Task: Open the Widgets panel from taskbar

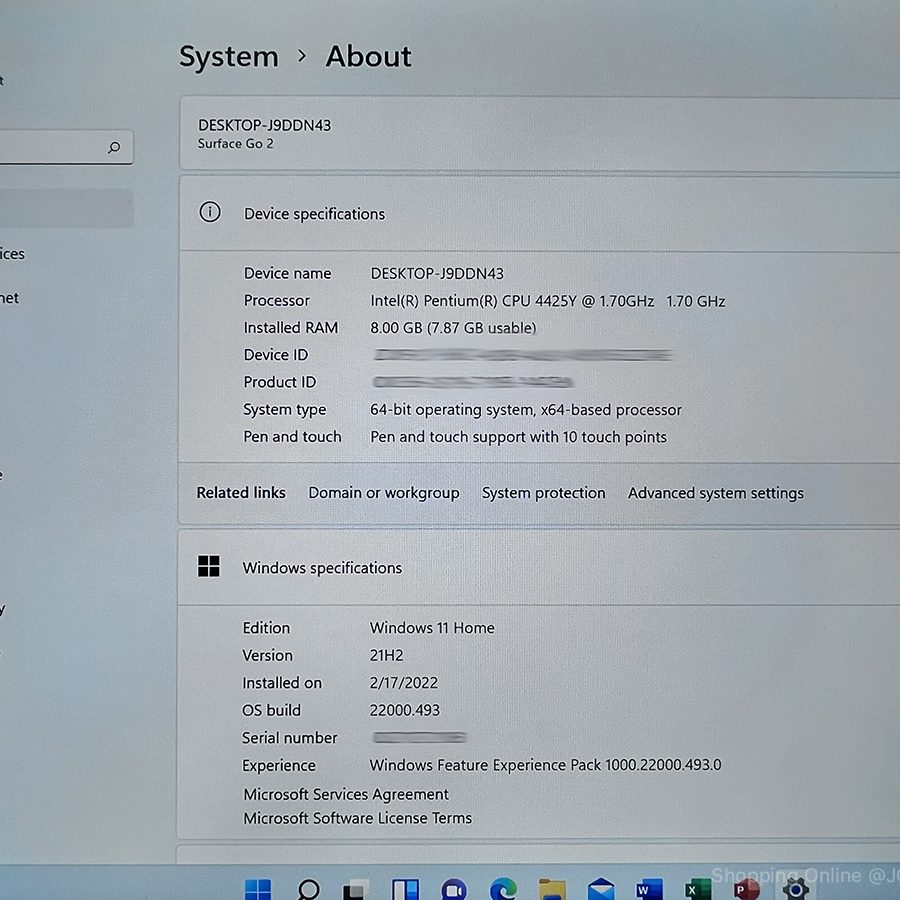Action: coord(405,889)
